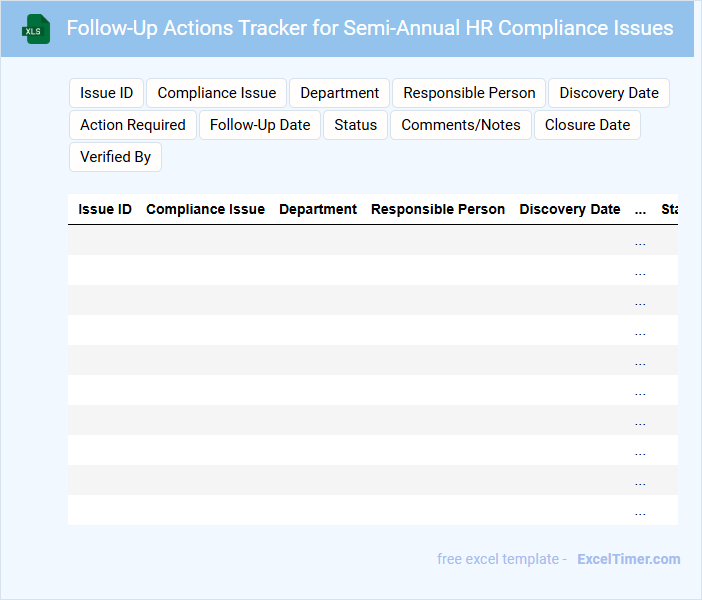Click the Issue ID column header
The height and width of the screenshot is (600, 702).
(105, 210)
